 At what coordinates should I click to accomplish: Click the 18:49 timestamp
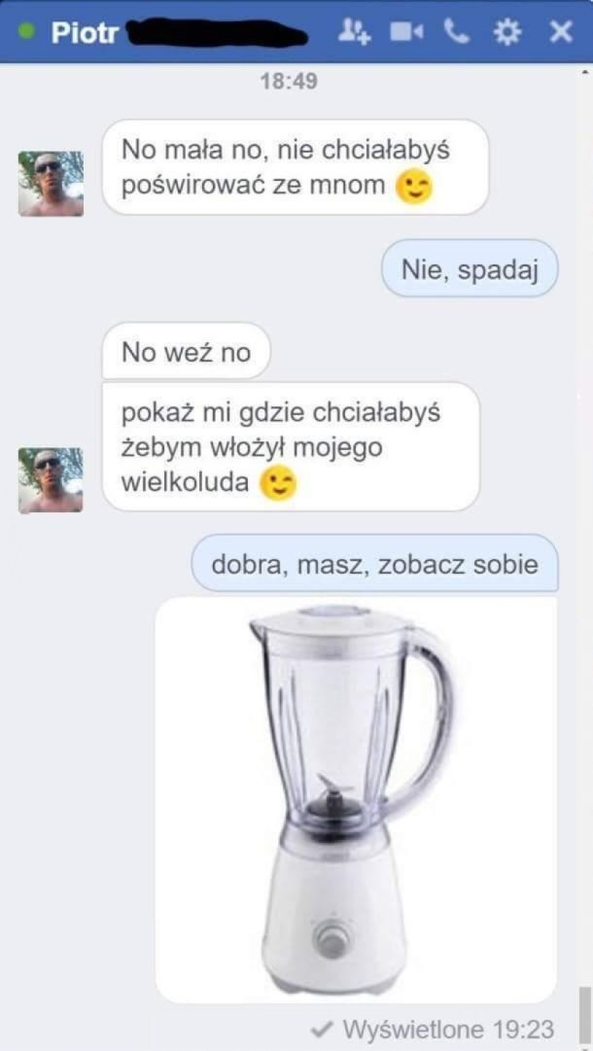pyautogui.click(x=289, y=81)
